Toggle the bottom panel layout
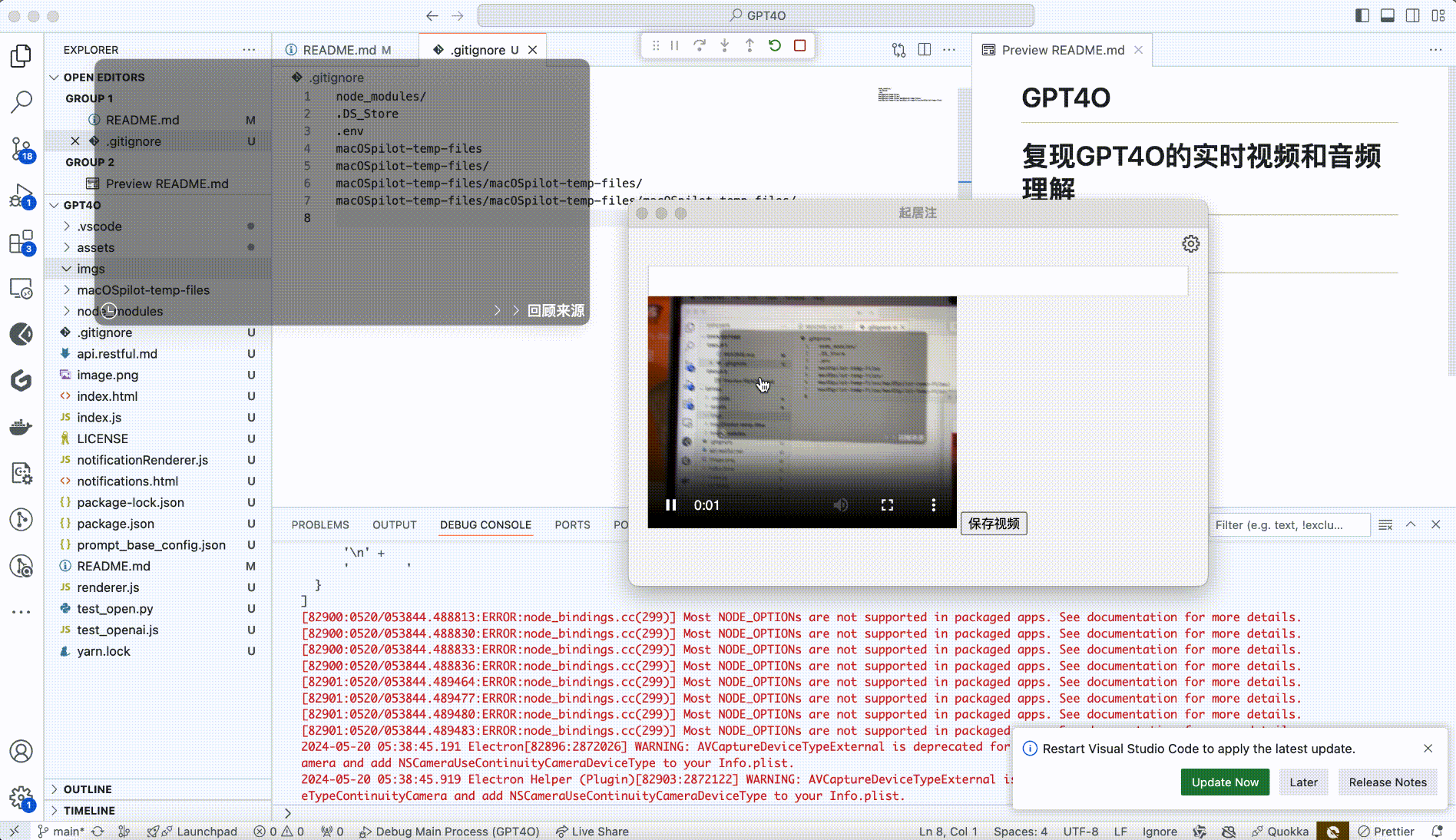 pos(1388,15)
